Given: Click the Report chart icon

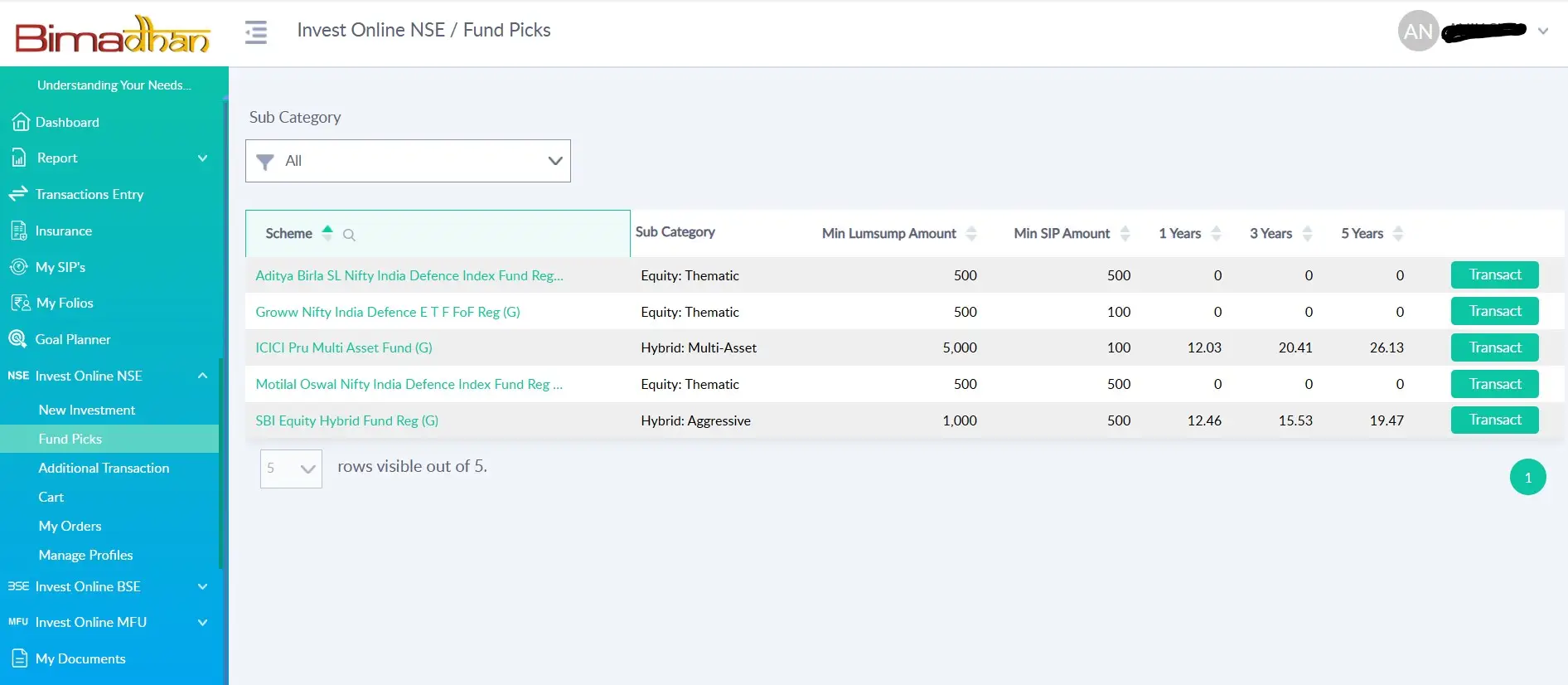Looking at the screenshot, I should [19, 158].
